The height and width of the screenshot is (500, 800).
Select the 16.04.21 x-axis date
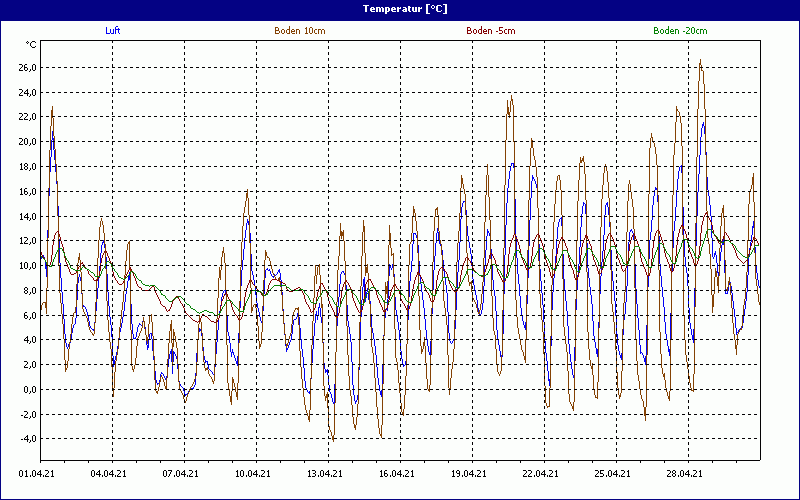click(x=397, y=474)
